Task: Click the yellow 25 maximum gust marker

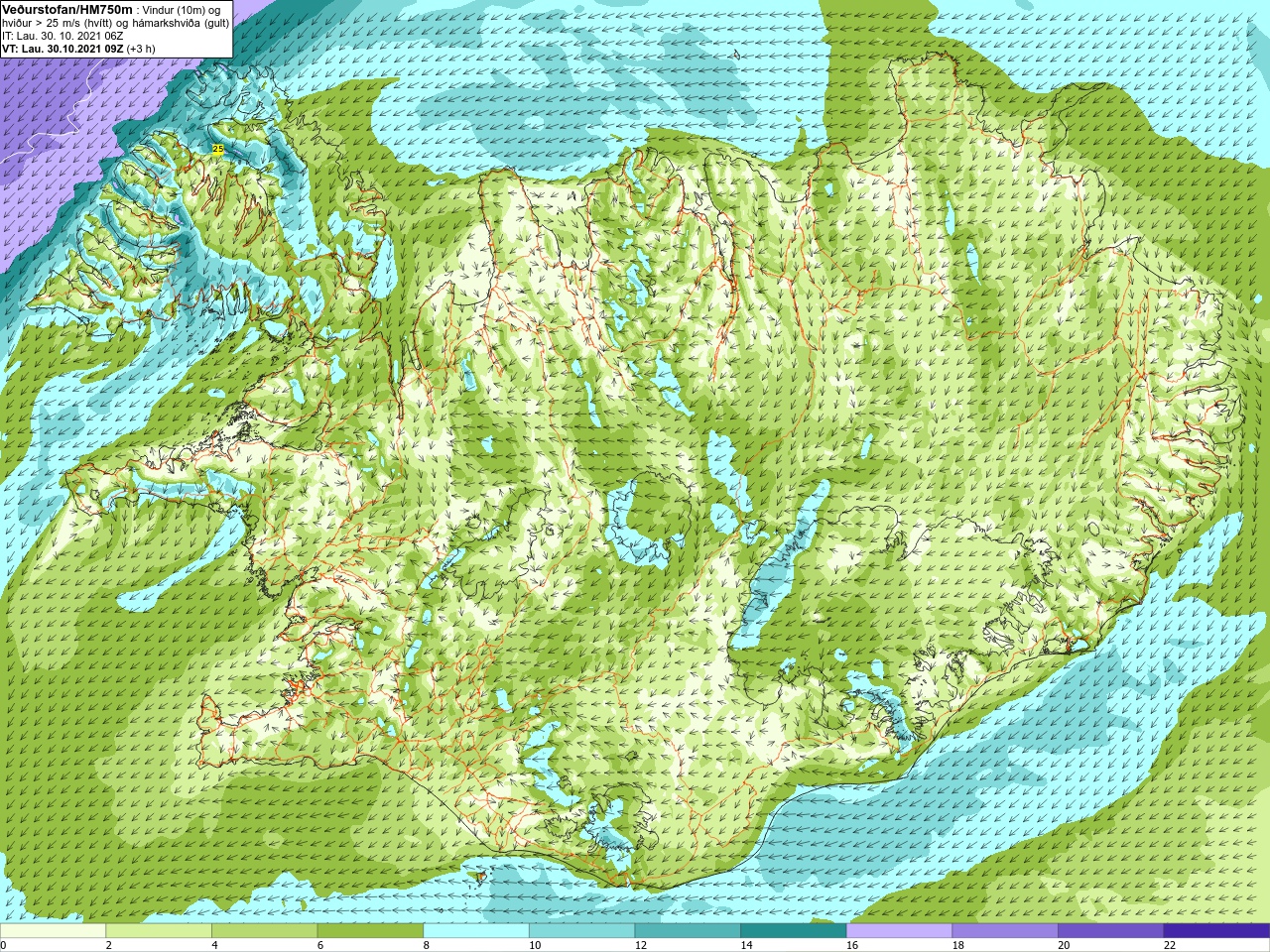Action: pos(218,149)
